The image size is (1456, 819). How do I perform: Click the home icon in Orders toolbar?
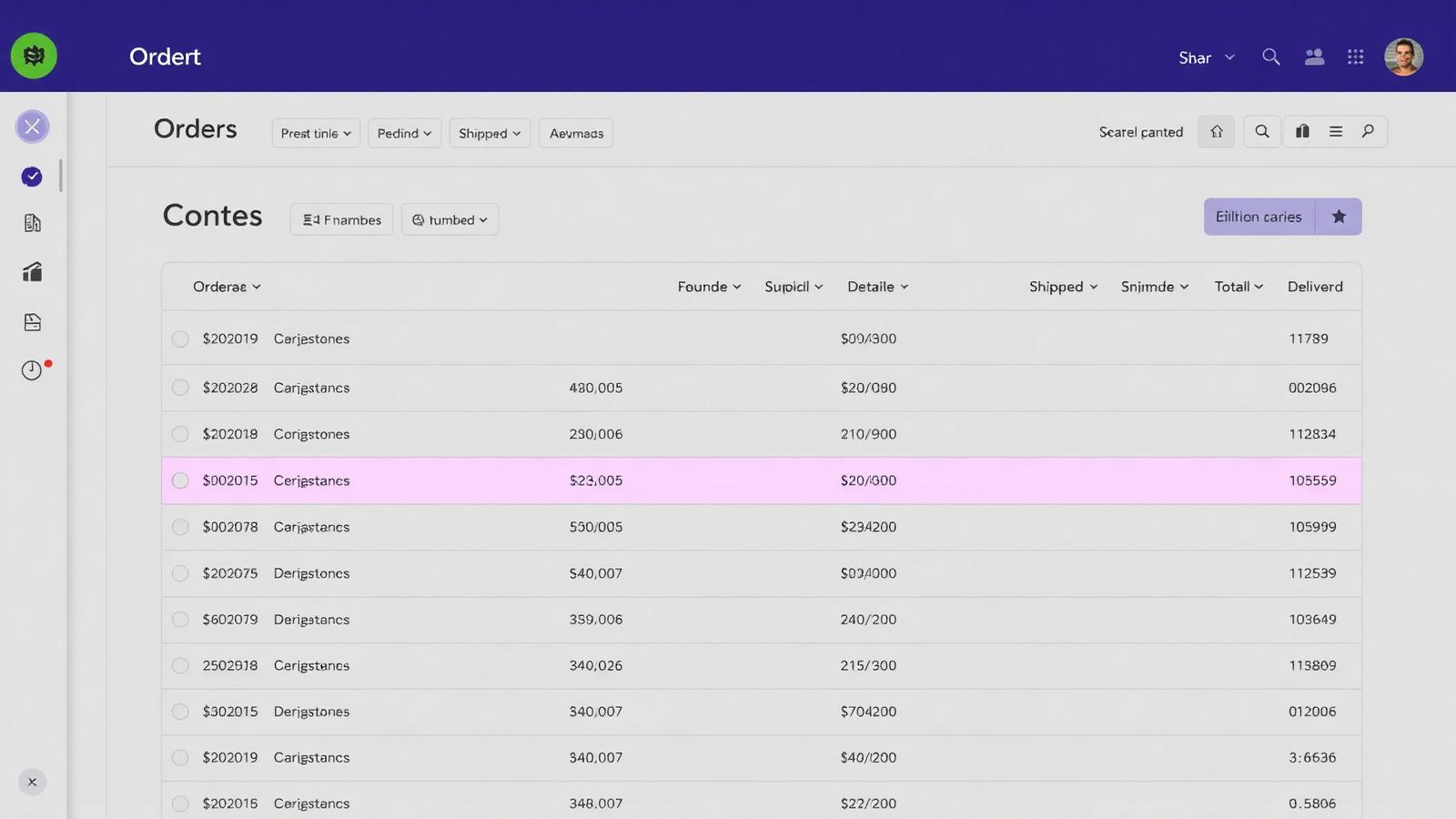[x=1216, y=132]
